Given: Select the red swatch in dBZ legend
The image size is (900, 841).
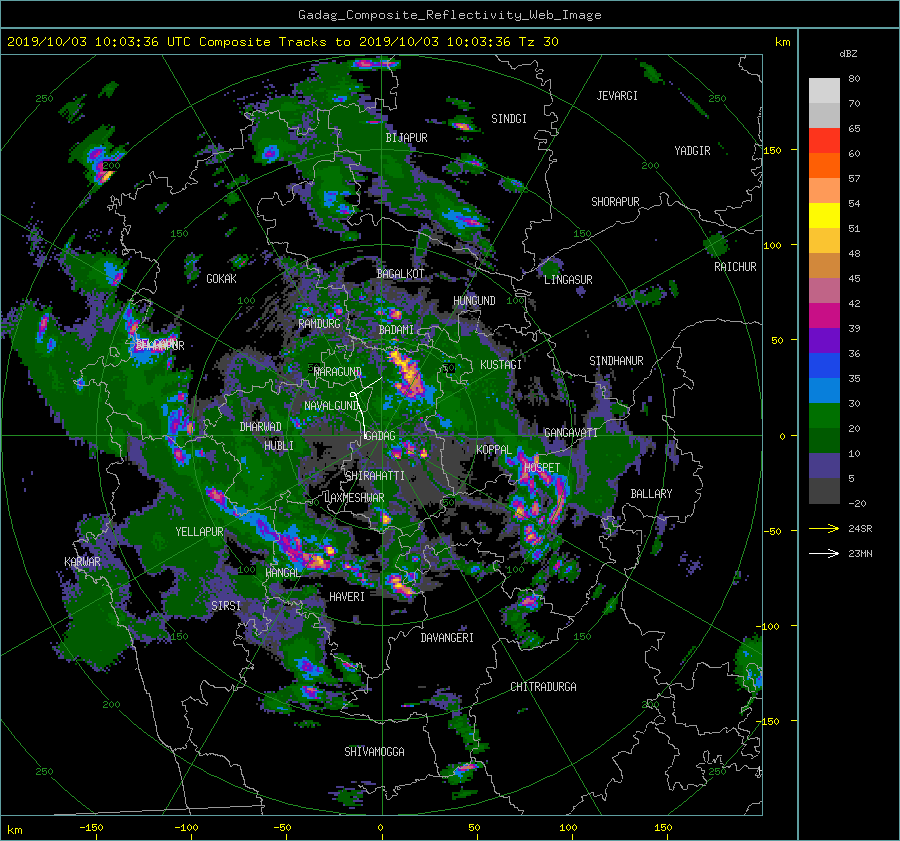Looking at the screenshot, I should [824, 141].
